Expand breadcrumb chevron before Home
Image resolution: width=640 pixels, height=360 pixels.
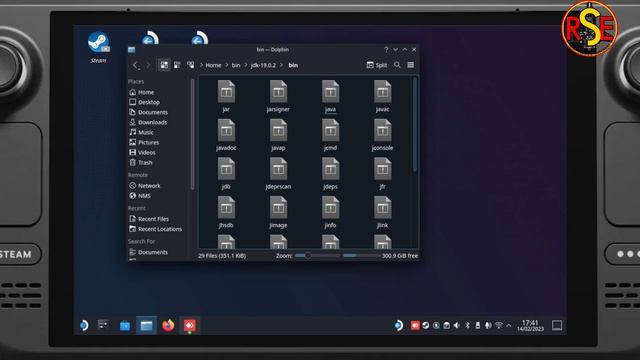pyautogui.click(x=201, y=65)
